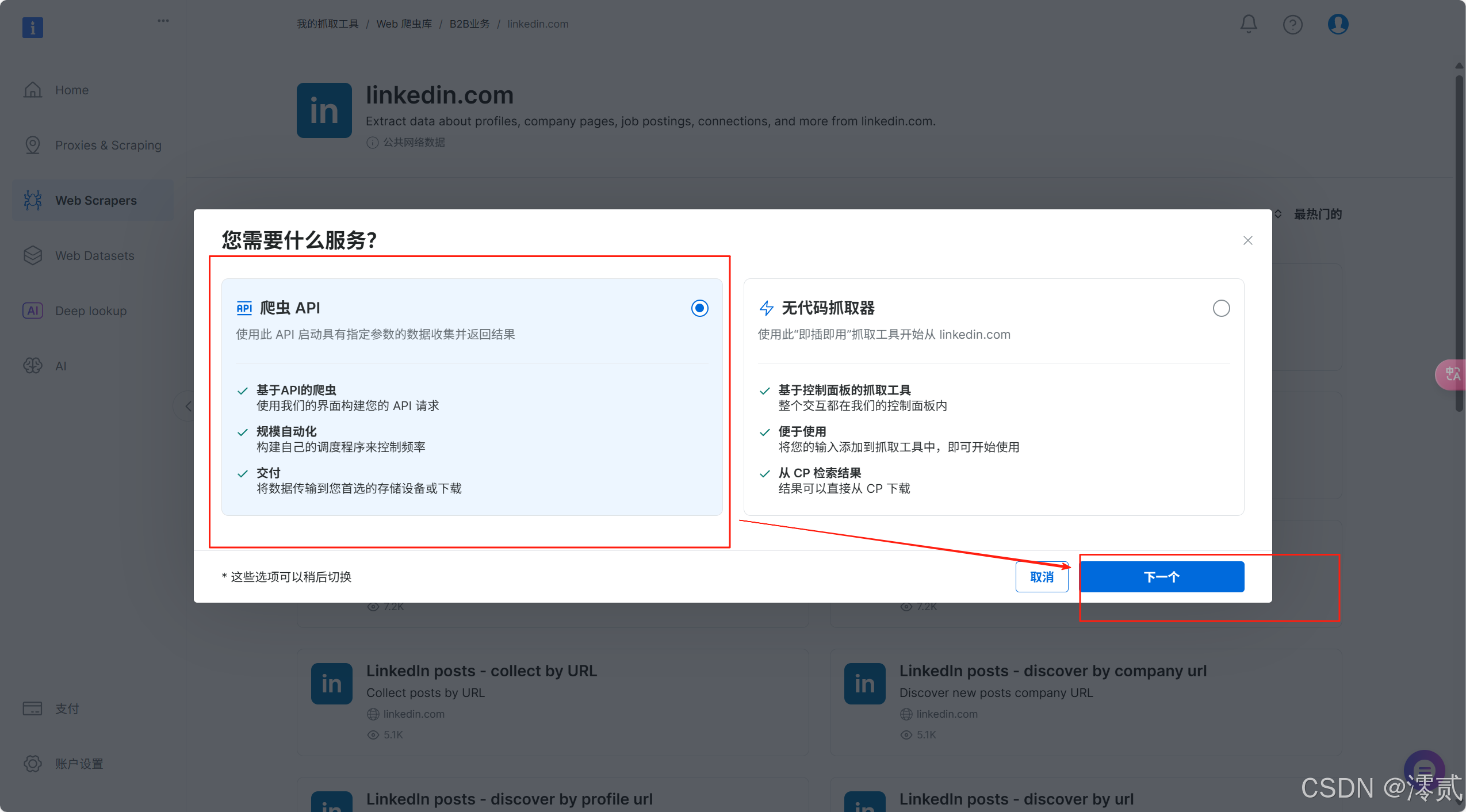The image size is (1466, 812).
Task: Dismiss the service dialog with the X
Action: (1247, 240)
